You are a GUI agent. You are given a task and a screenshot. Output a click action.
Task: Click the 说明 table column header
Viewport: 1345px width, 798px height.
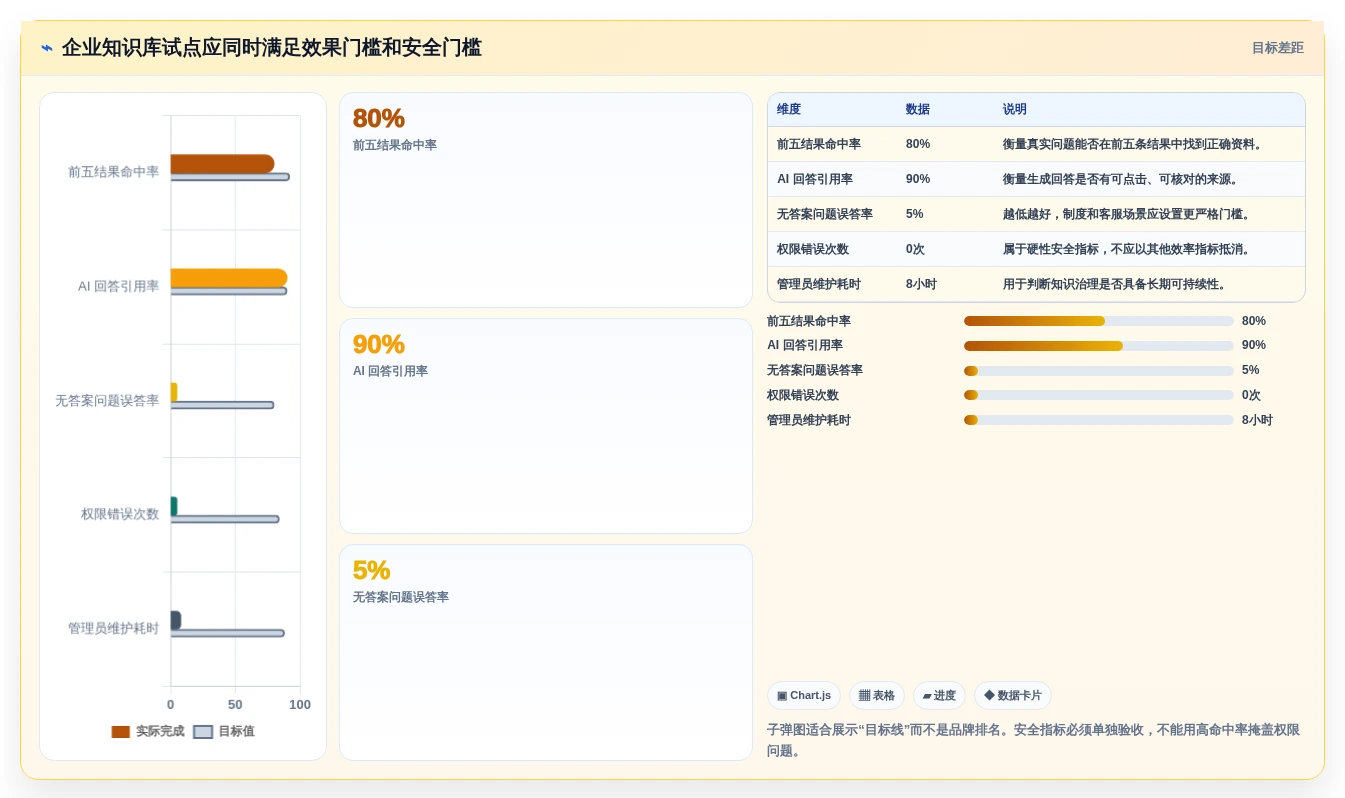click(x=1015, y=110)
